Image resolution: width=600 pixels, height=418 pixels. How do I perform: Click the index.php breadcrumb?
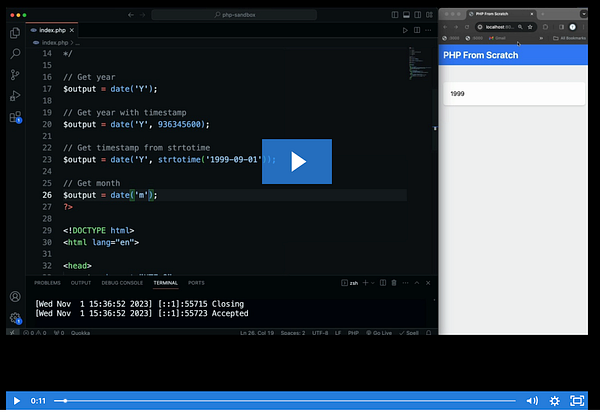click(54, 42)
